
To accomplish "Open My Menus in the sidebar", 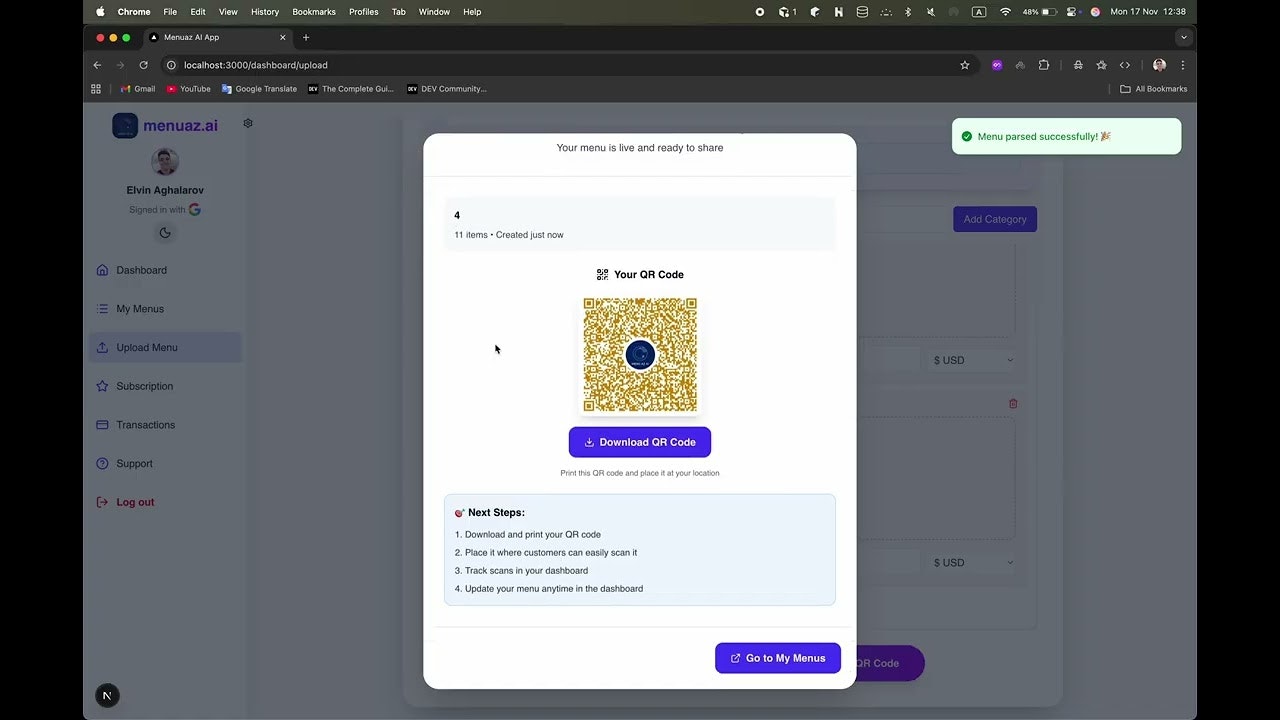I will [165, 309].
